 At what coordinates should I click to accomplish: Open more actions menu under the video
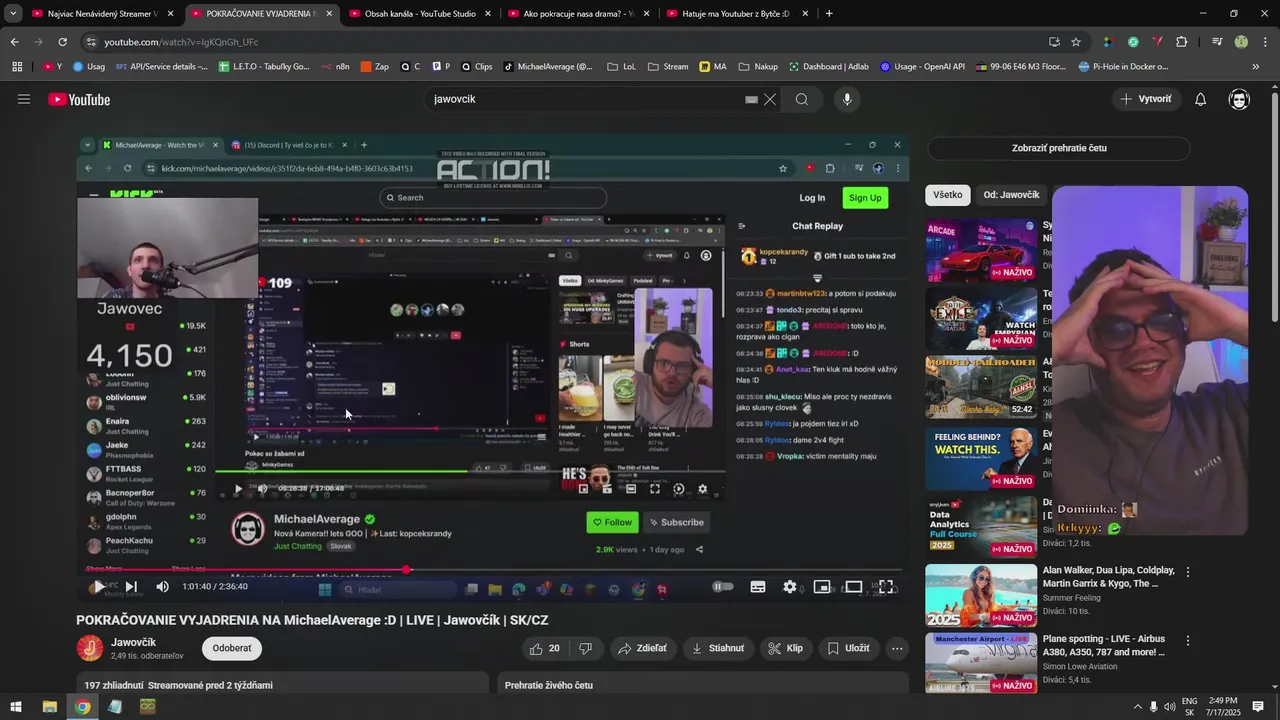point(897,648)
